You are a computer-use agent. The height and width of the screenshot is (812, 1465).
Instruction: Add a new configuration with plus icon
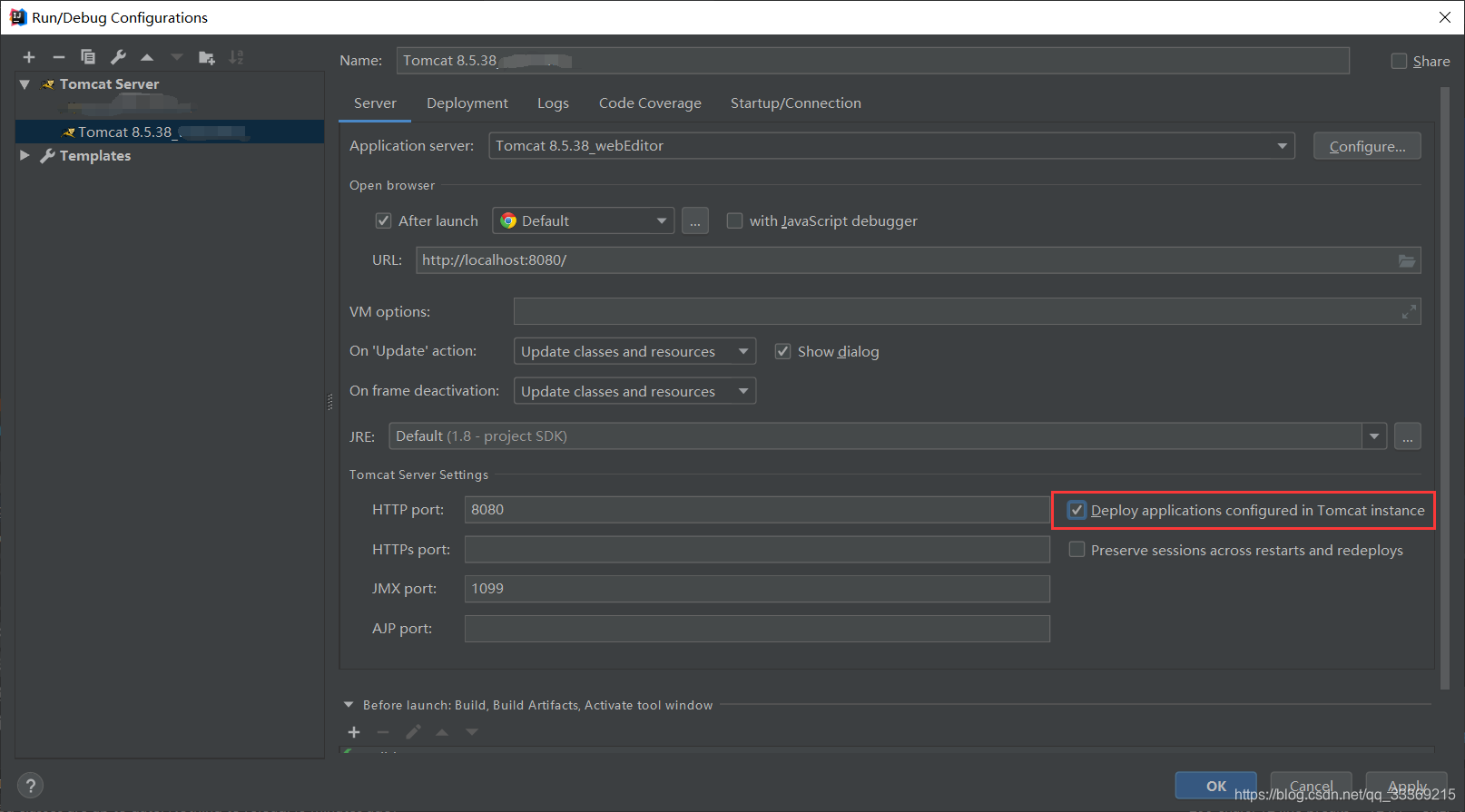coord(29,57)
